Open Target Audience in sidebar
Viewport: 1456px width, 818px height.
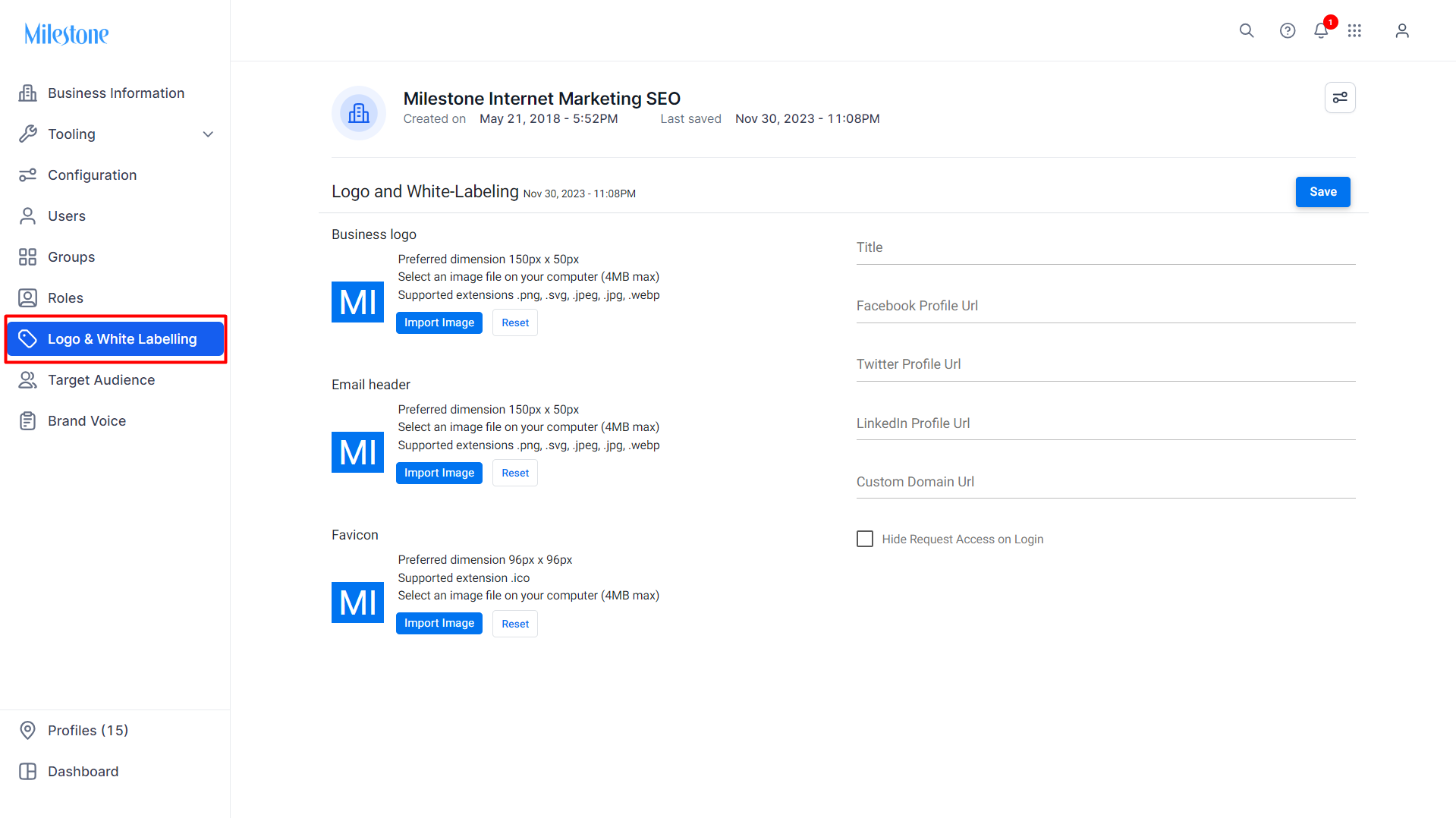(115, 380)
